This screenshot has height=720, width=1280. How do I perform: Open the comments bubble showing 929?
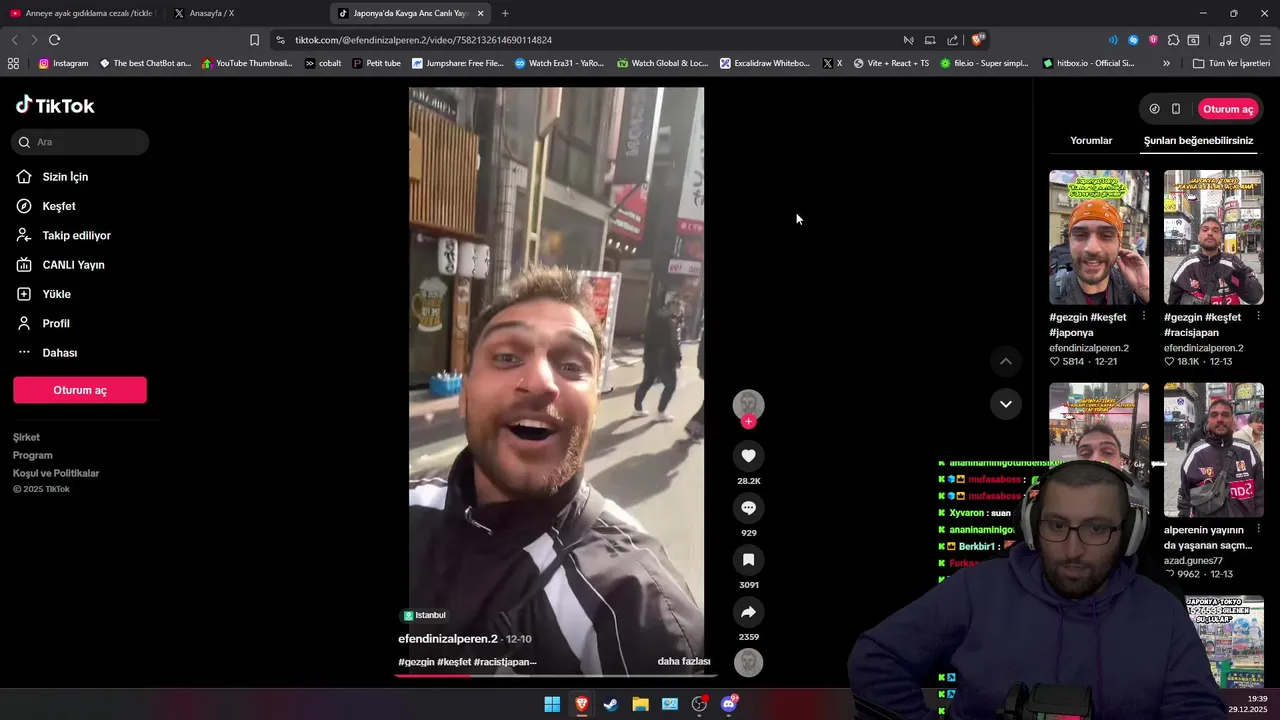point(748,508)
